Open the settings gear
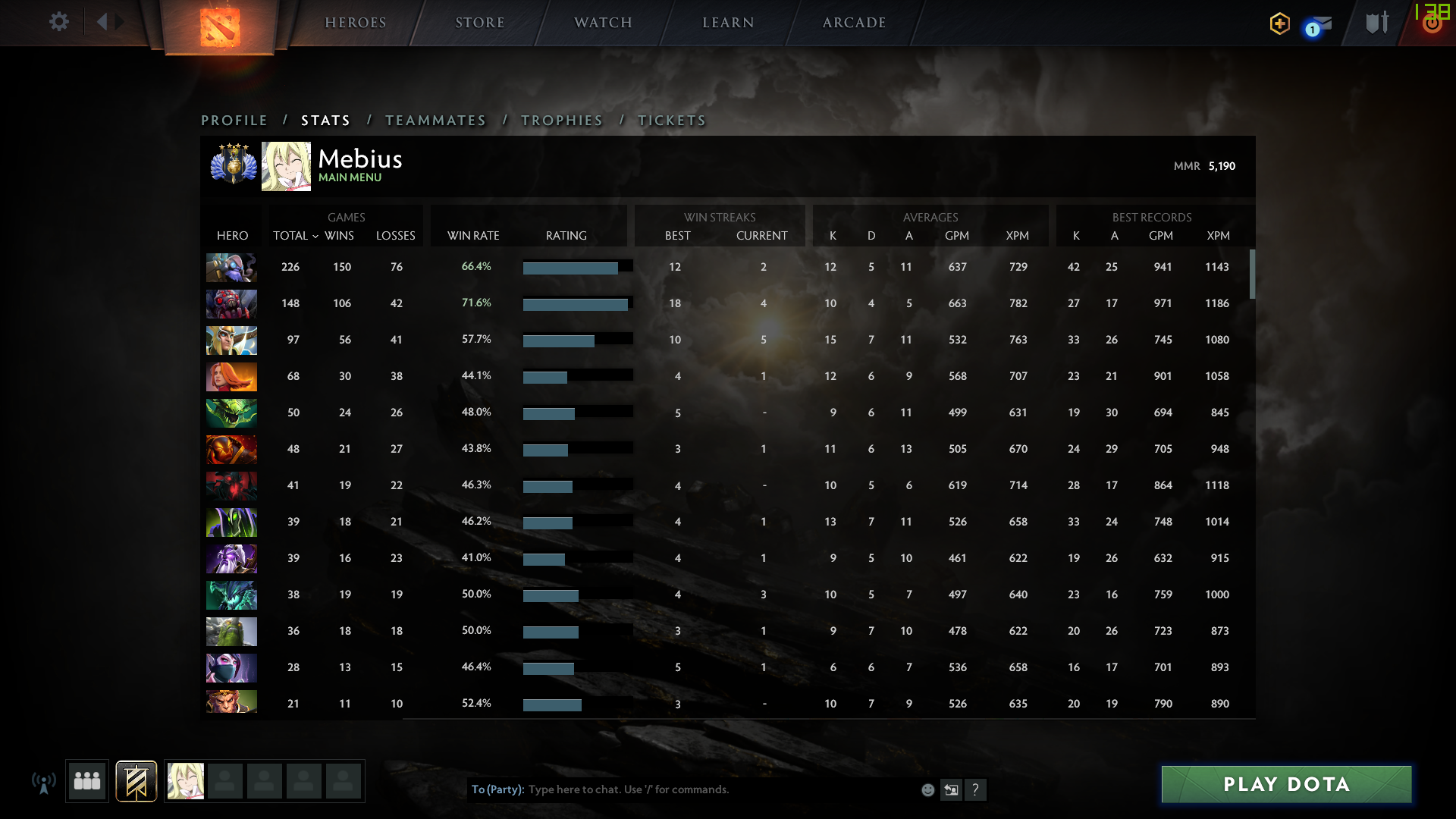1456x819 pixels. [x=58, y=21]
